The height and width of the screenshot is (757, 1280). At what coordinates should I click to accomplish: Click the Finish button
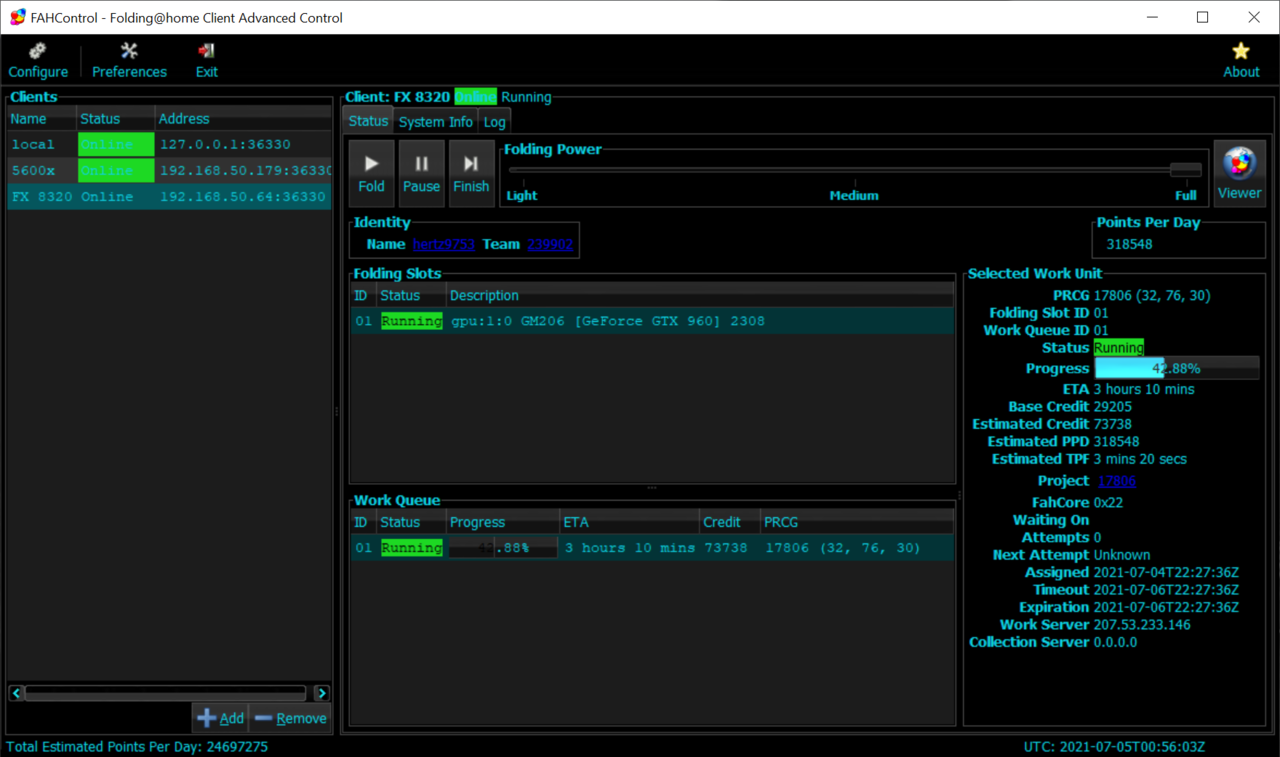pos(471,173)
